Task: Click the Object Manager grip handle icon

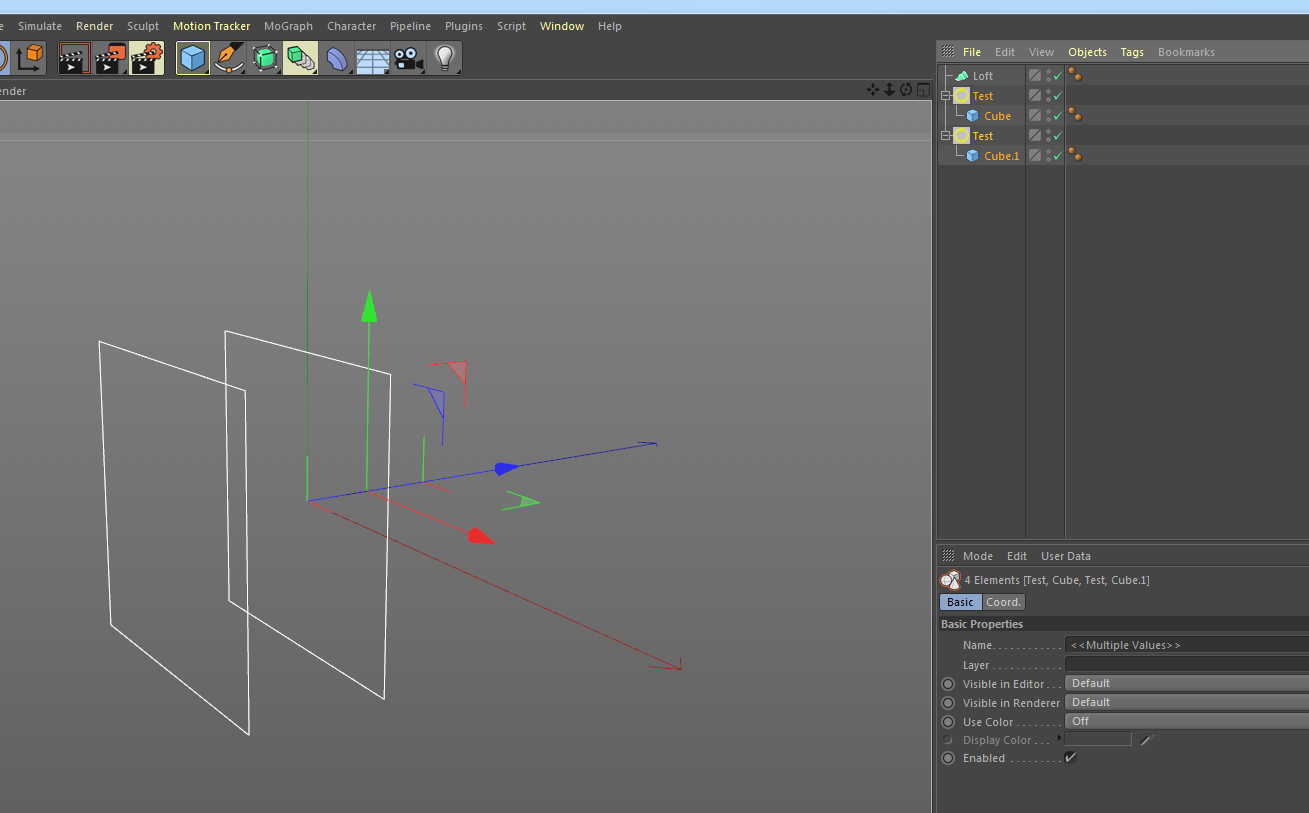Action: coord(948,52)
